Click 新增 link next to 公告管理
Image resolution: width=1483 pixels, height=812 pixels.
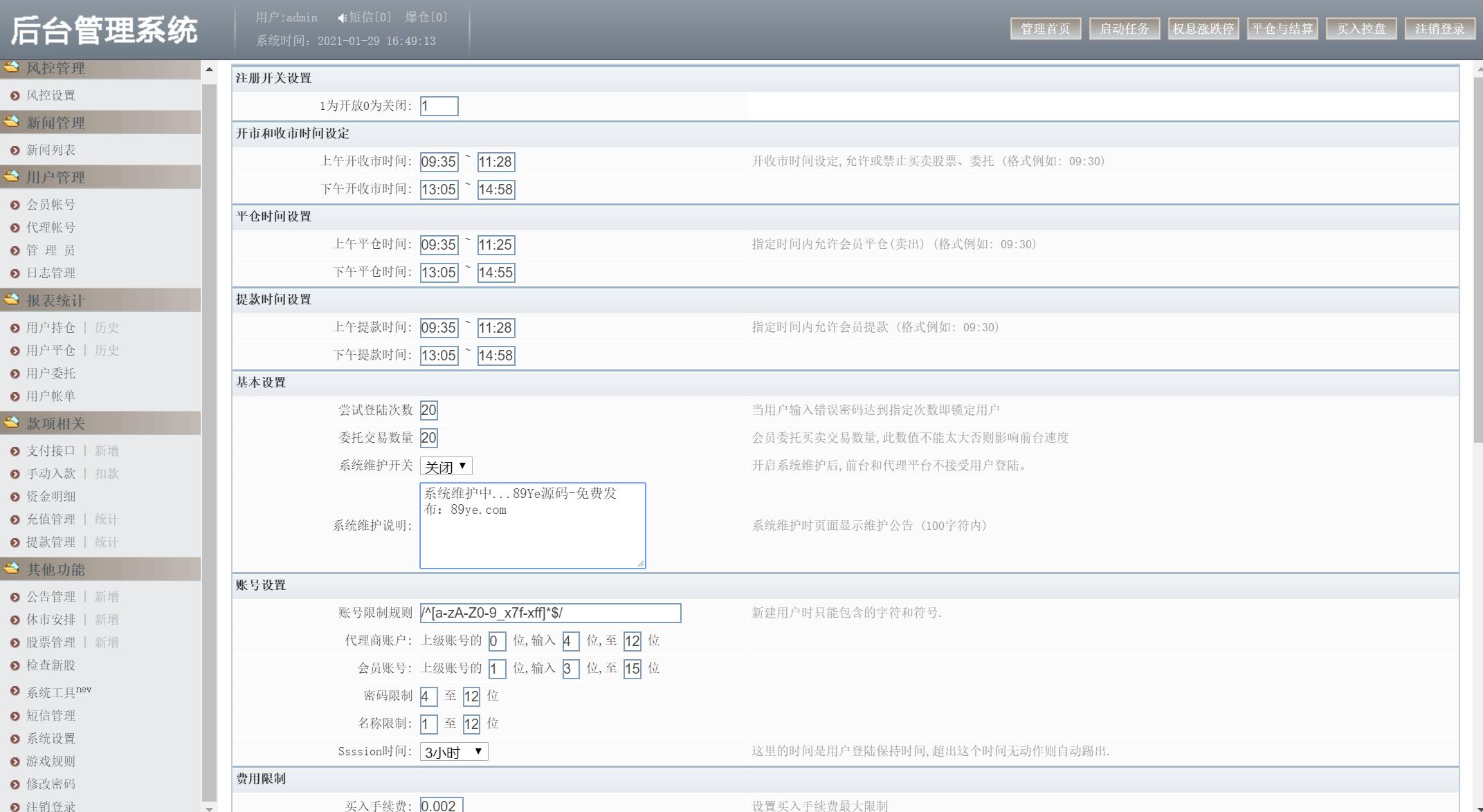point(107,597)
